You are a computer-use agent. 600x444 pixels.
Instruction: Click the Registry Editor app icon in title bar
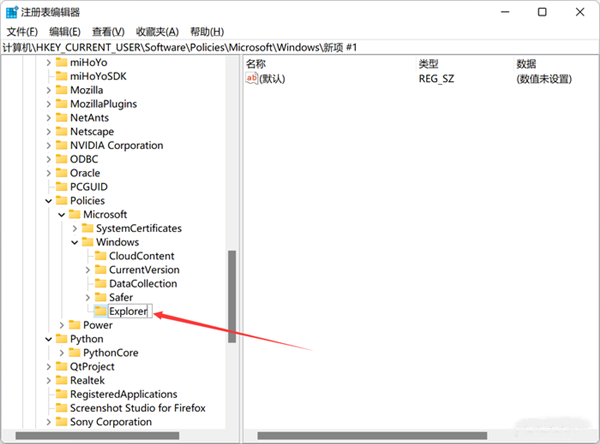click(x=11, y=12)
